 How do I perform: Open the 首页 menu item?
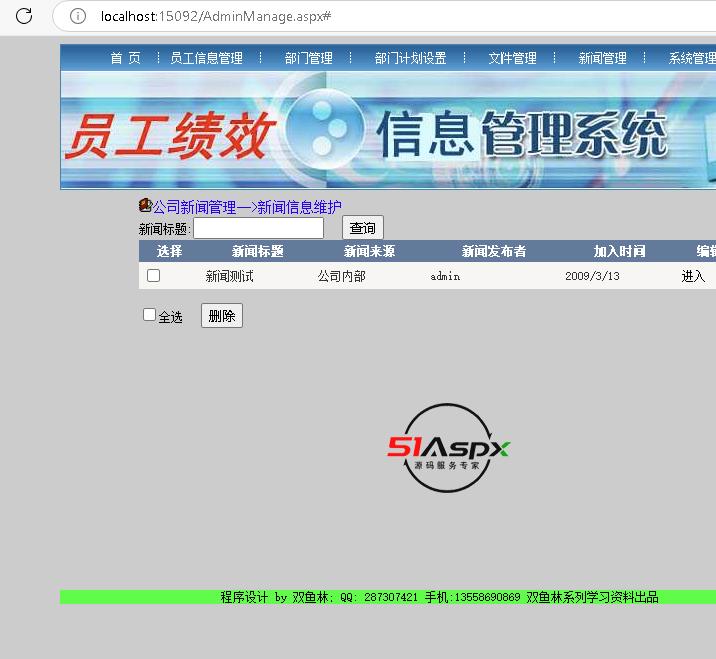[125, 58]
